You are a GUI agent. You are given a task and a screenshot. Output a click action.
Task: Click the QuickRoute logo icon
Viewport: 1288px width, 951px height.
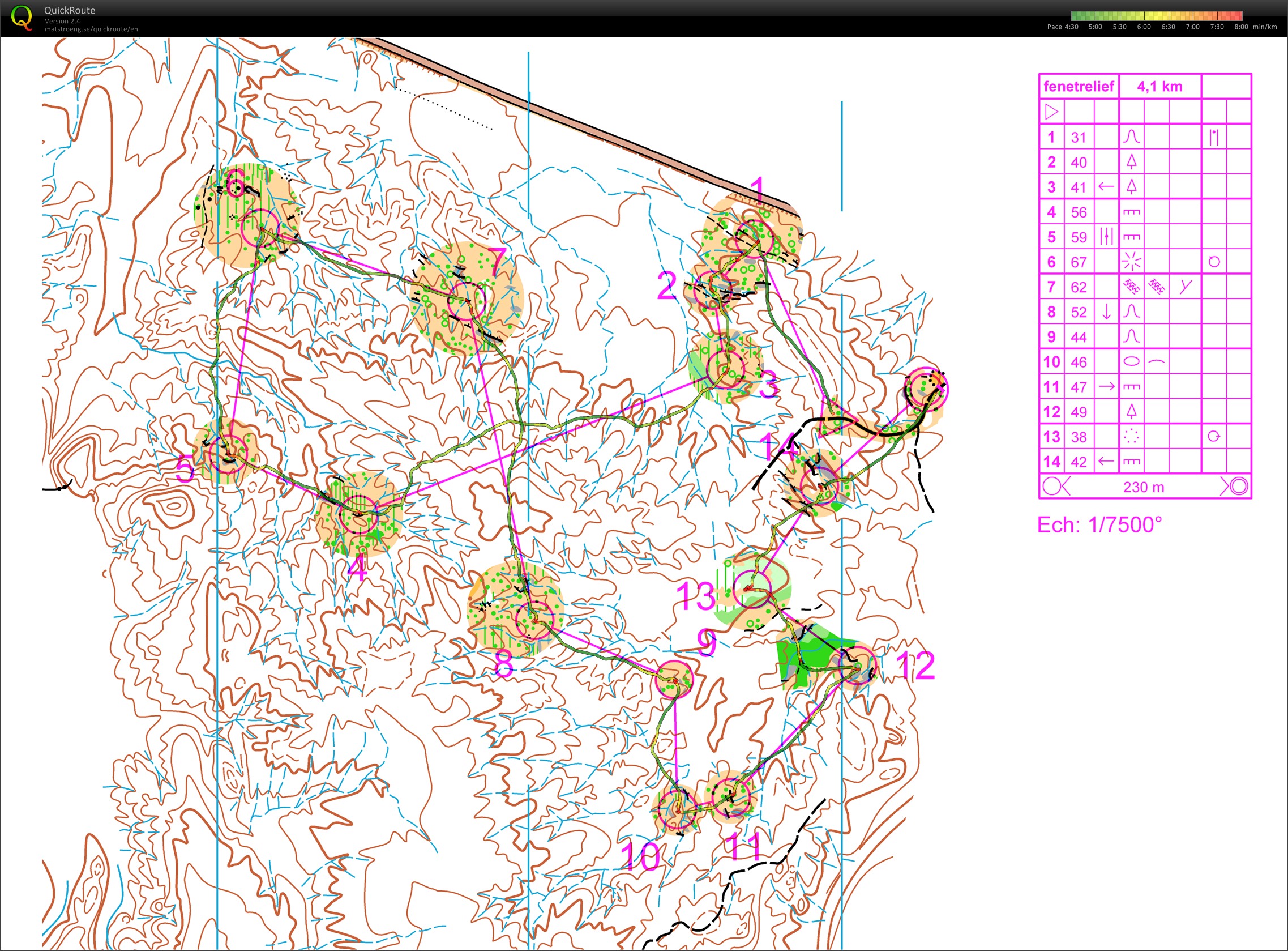click(22, 18)
